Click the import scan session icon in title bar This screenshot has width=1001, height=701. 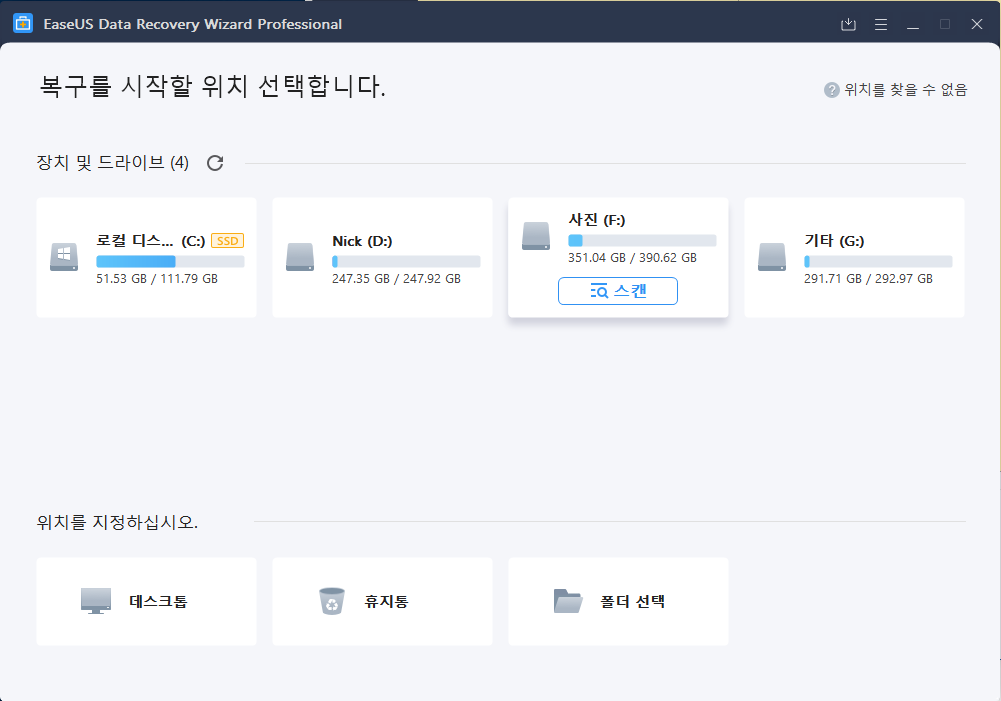(849, 24)
